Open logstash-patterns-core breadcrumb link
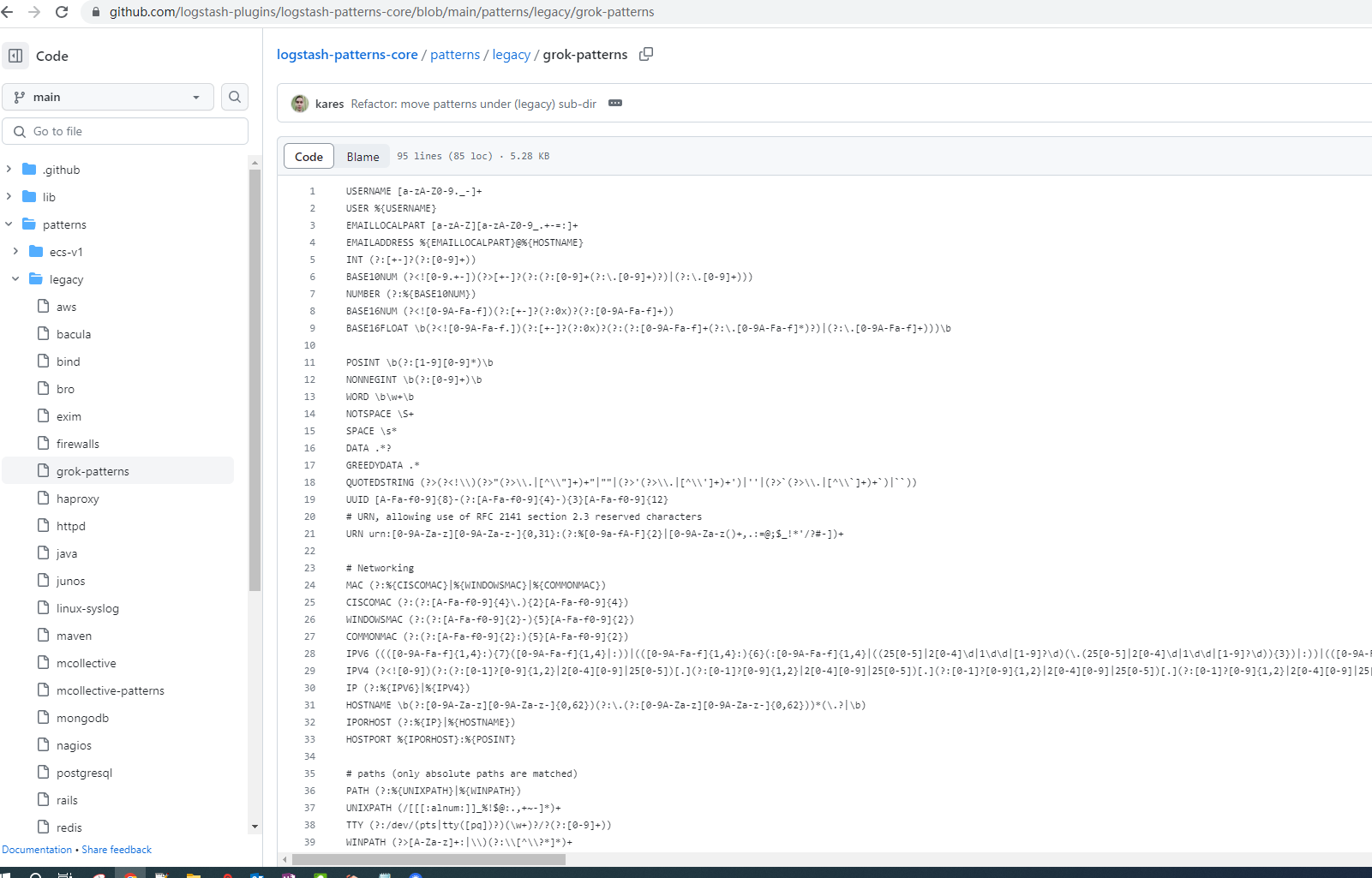1372x878 pixels. [x=347, y=55]
